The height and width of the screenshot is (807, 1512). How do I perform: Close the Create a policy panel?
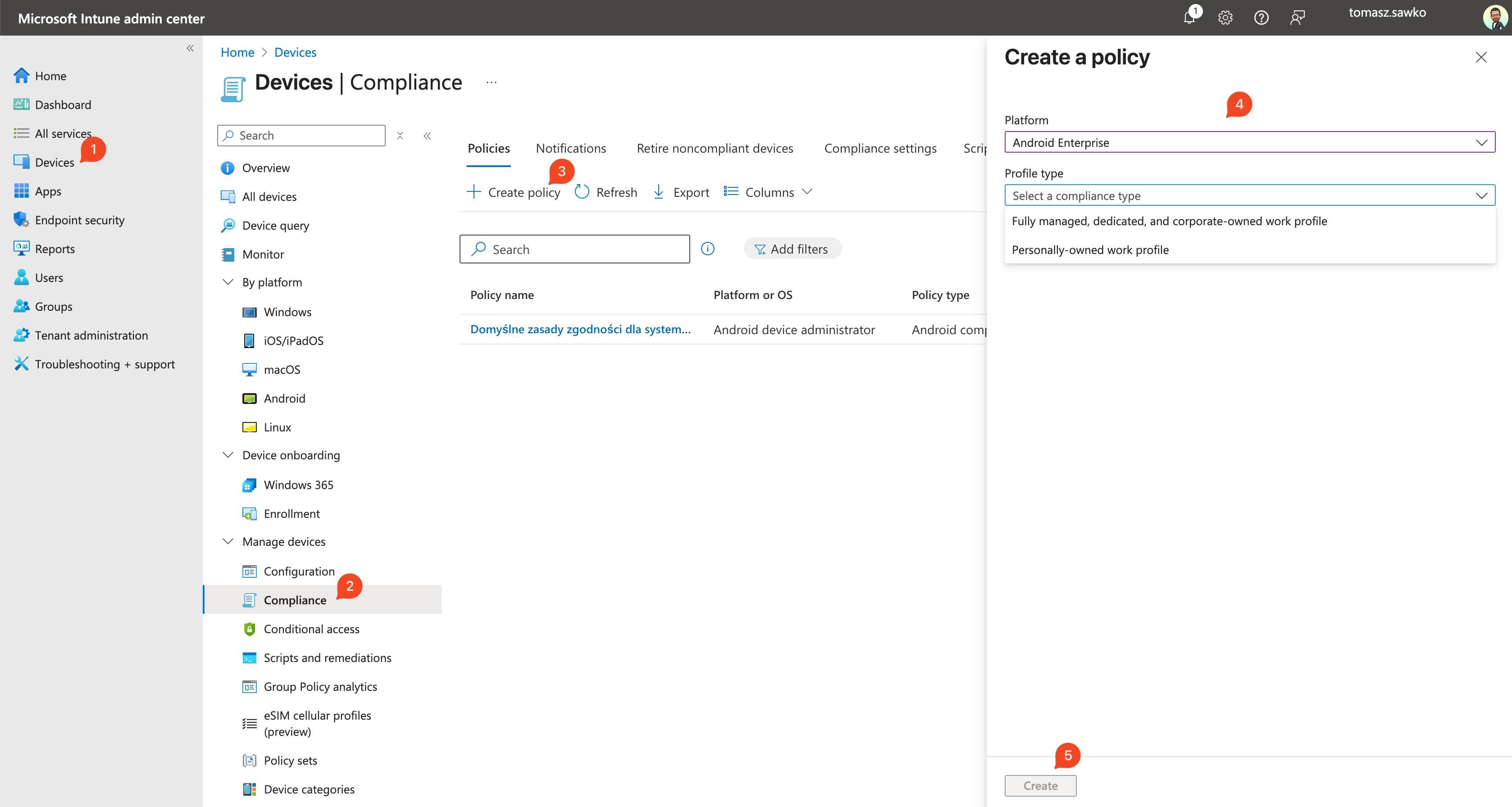[1481, 57]
